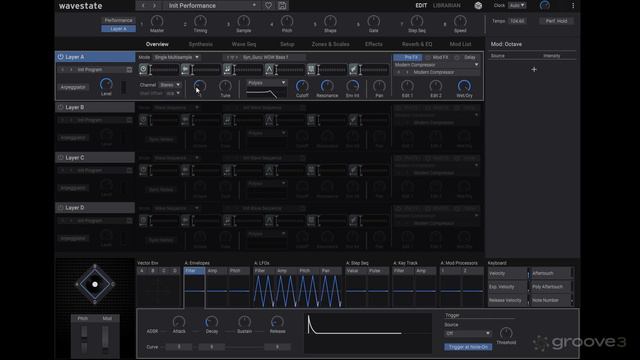
Task: Open the Init Performance dropdown
Action: pos(212,6)
